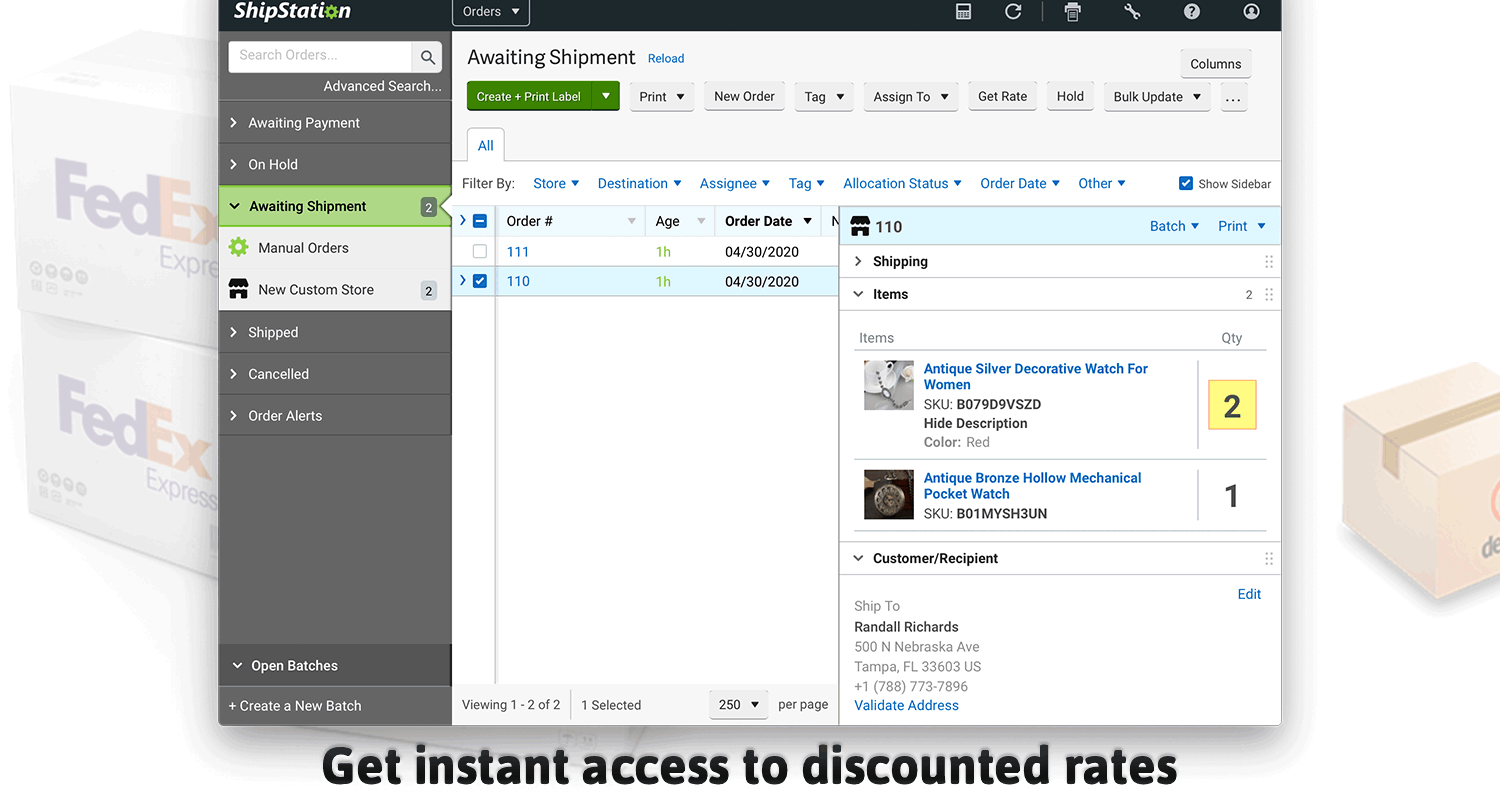Open the Assign To dropdown
The width and height of the screenshot is (1500, 800).
911,97
